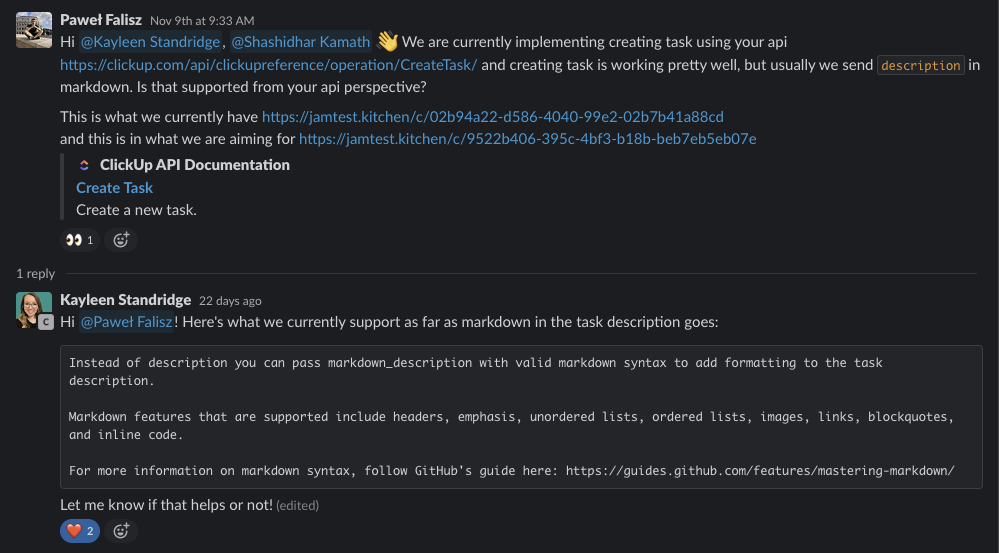
Task: Click the @Paweł Falisz mention in reply
Action: point(127,323)
